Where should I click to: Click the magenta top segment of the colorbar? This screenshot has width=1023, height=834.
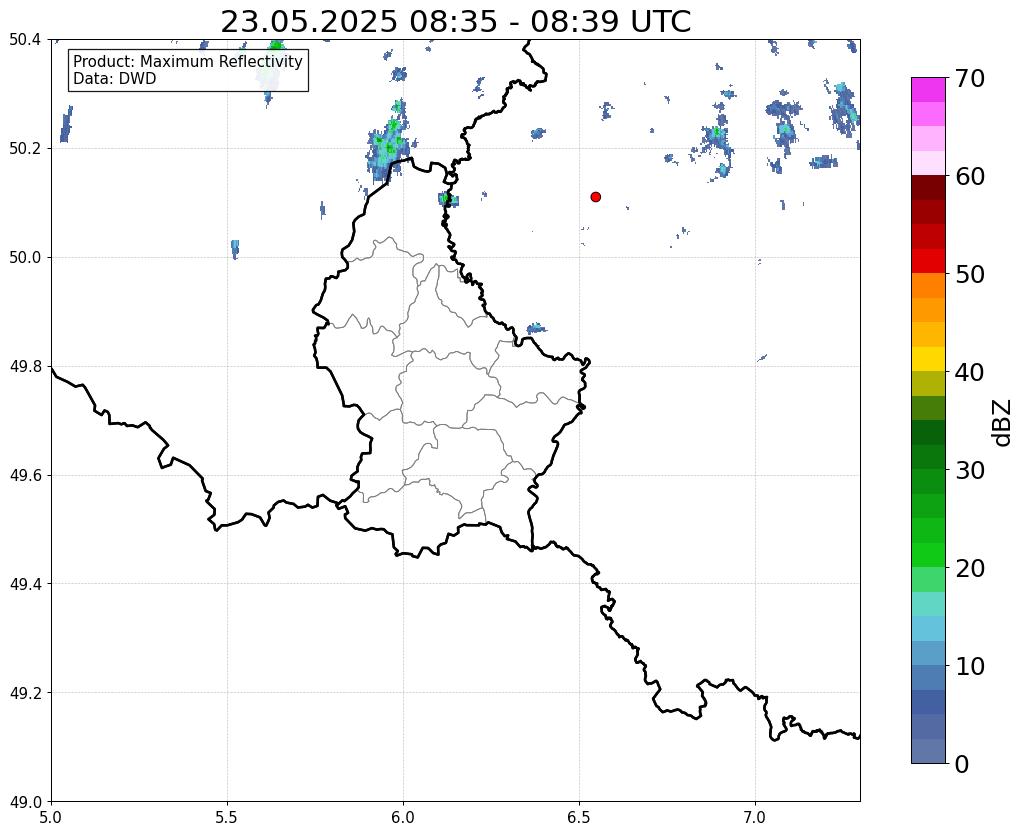click(928, 89)
